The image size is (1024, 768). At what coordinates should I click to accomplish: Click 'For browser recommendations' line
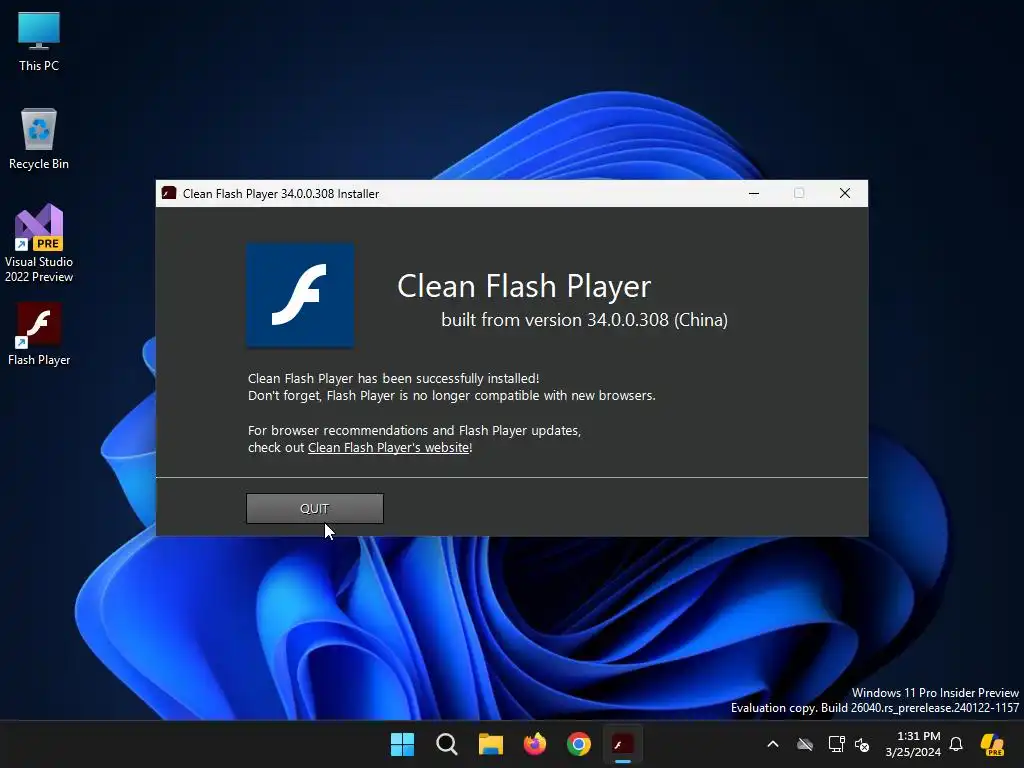[414, 430]
